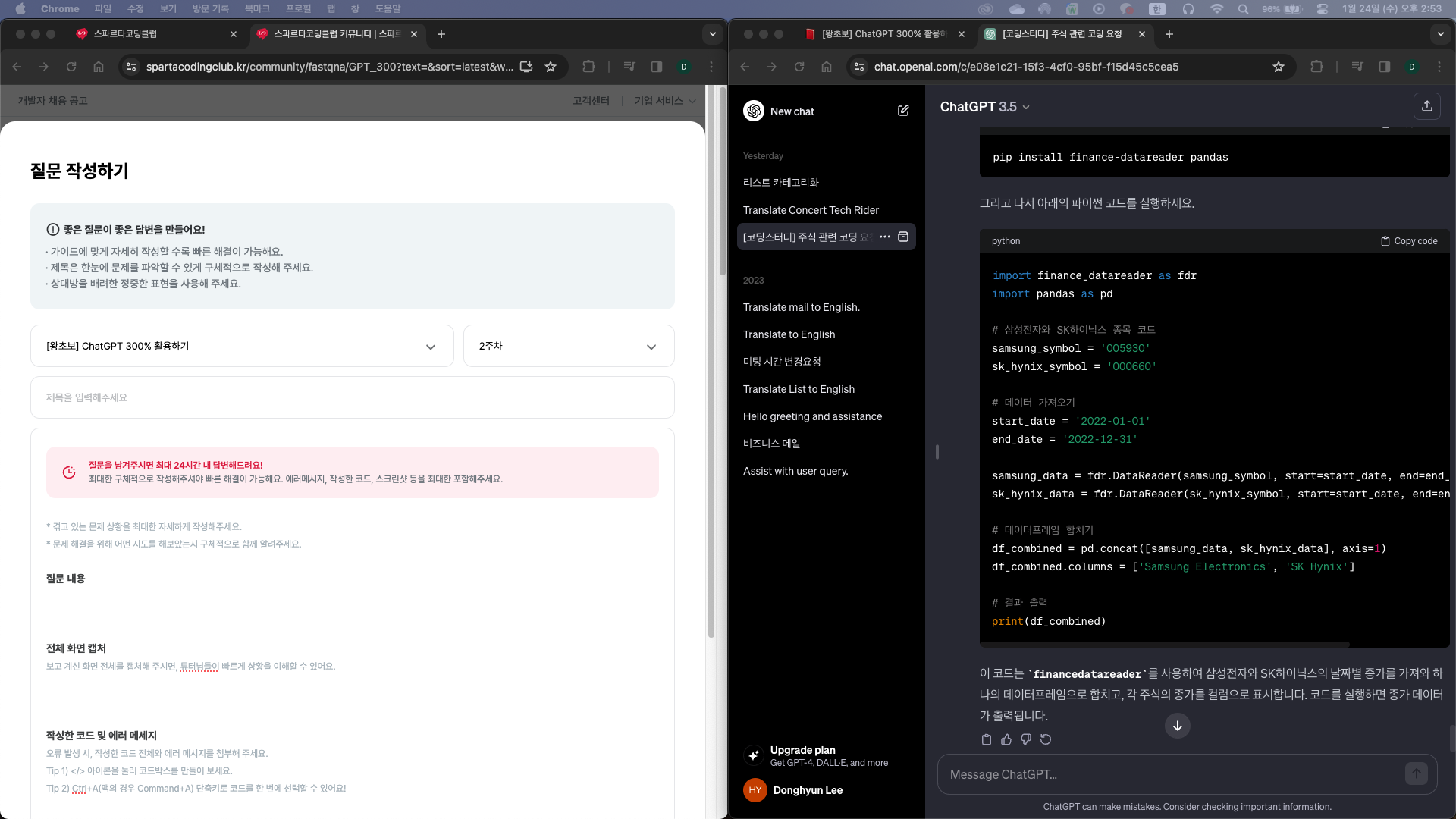Open the Hello greeting and assistance chat
1456x819 pixels.
pyautogui.click(x=827, y=416)
